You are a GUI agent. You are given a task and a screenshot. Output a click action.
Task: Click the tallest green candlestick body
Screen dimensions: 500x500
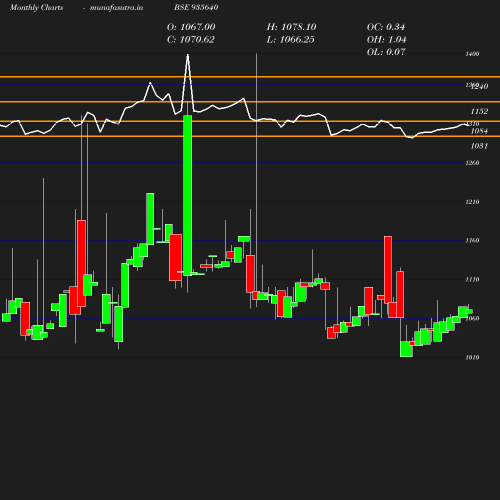(x=188, y=195)
